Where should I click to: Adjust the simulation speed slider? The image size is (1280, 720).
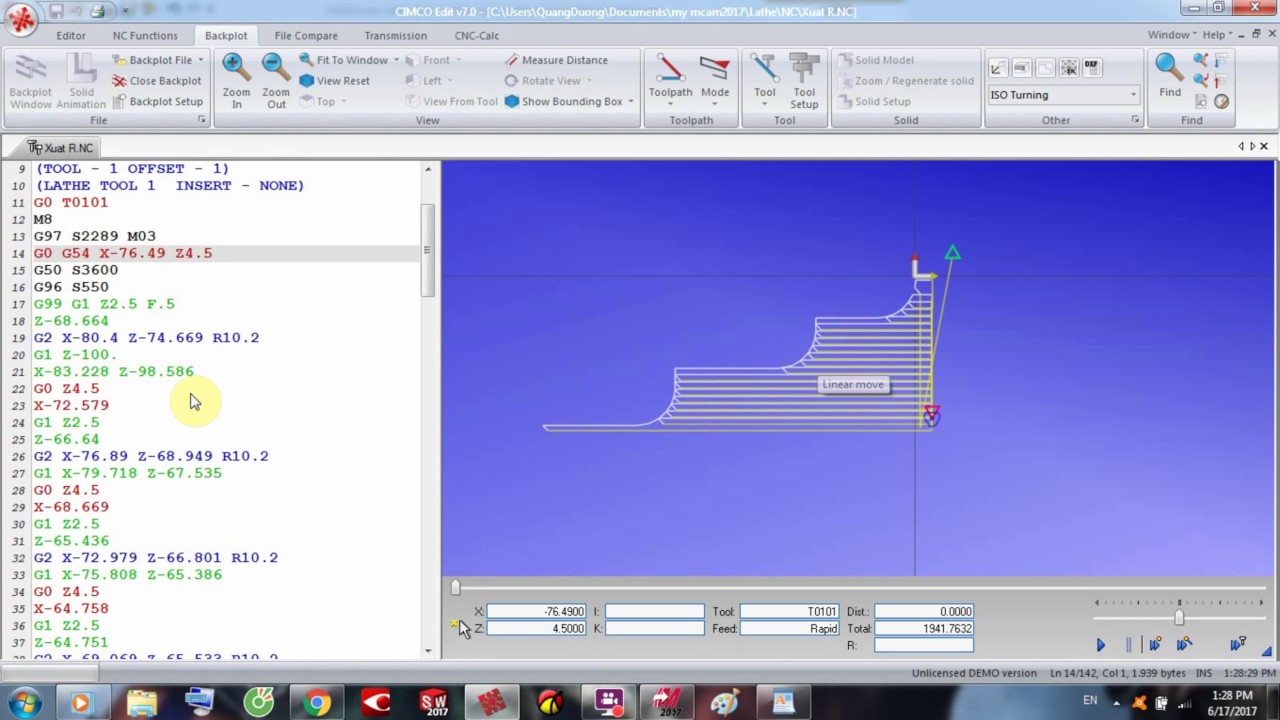click(x=1179, y=618)
